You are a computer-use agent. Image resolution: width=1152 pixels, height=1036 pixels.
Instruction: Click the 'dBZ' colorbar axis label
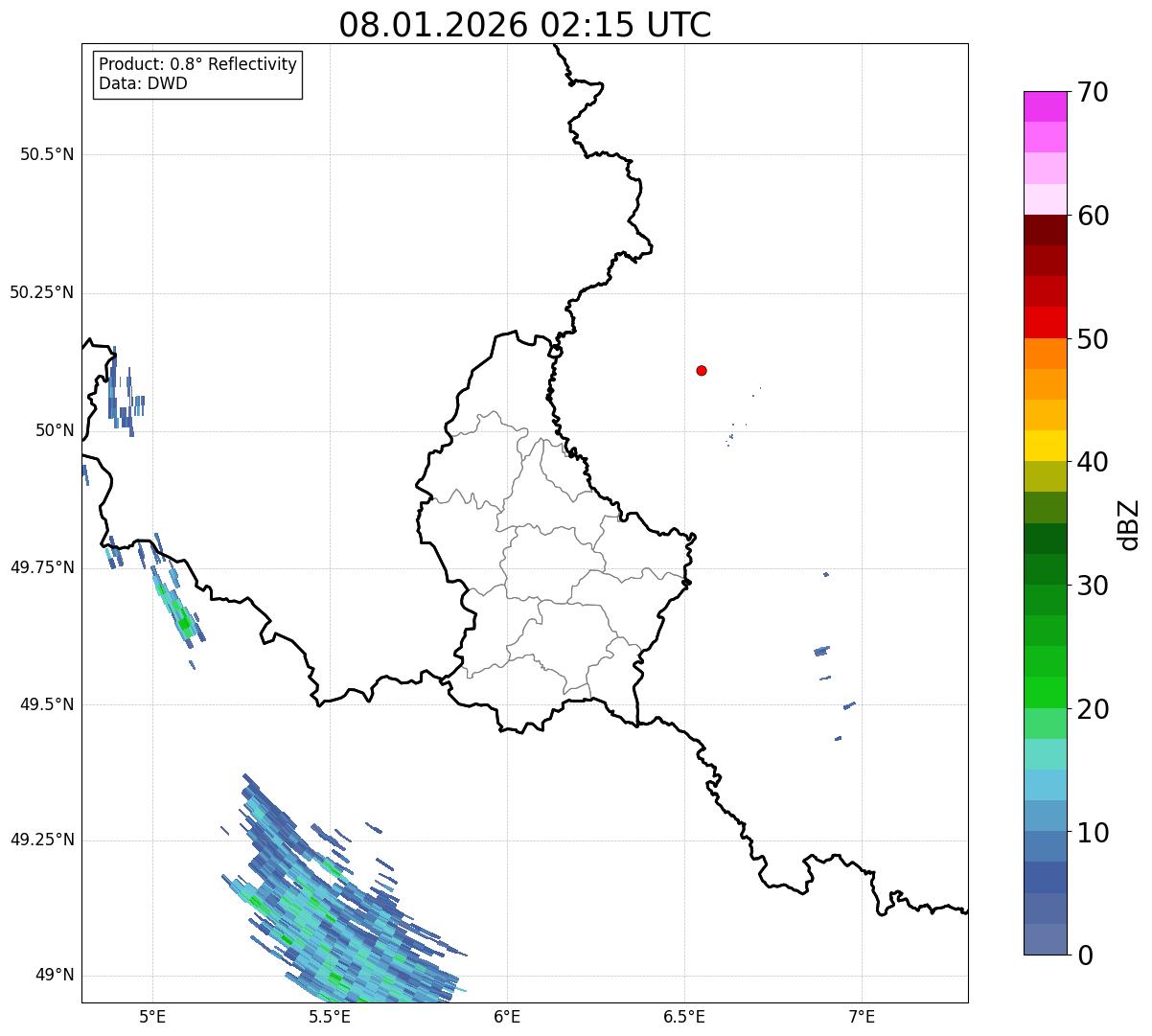[1128, 524]
